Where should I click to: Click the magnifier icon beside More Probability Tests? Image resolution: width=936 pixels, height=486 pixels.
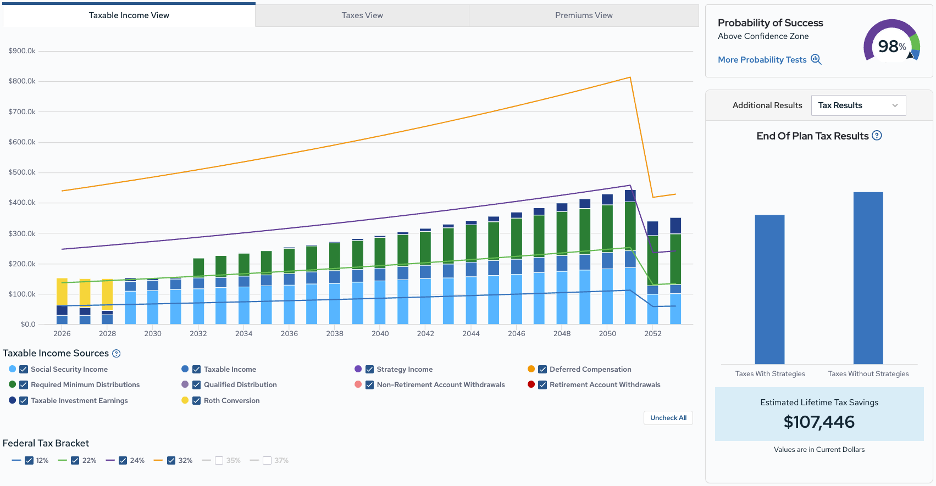[816, 60]
